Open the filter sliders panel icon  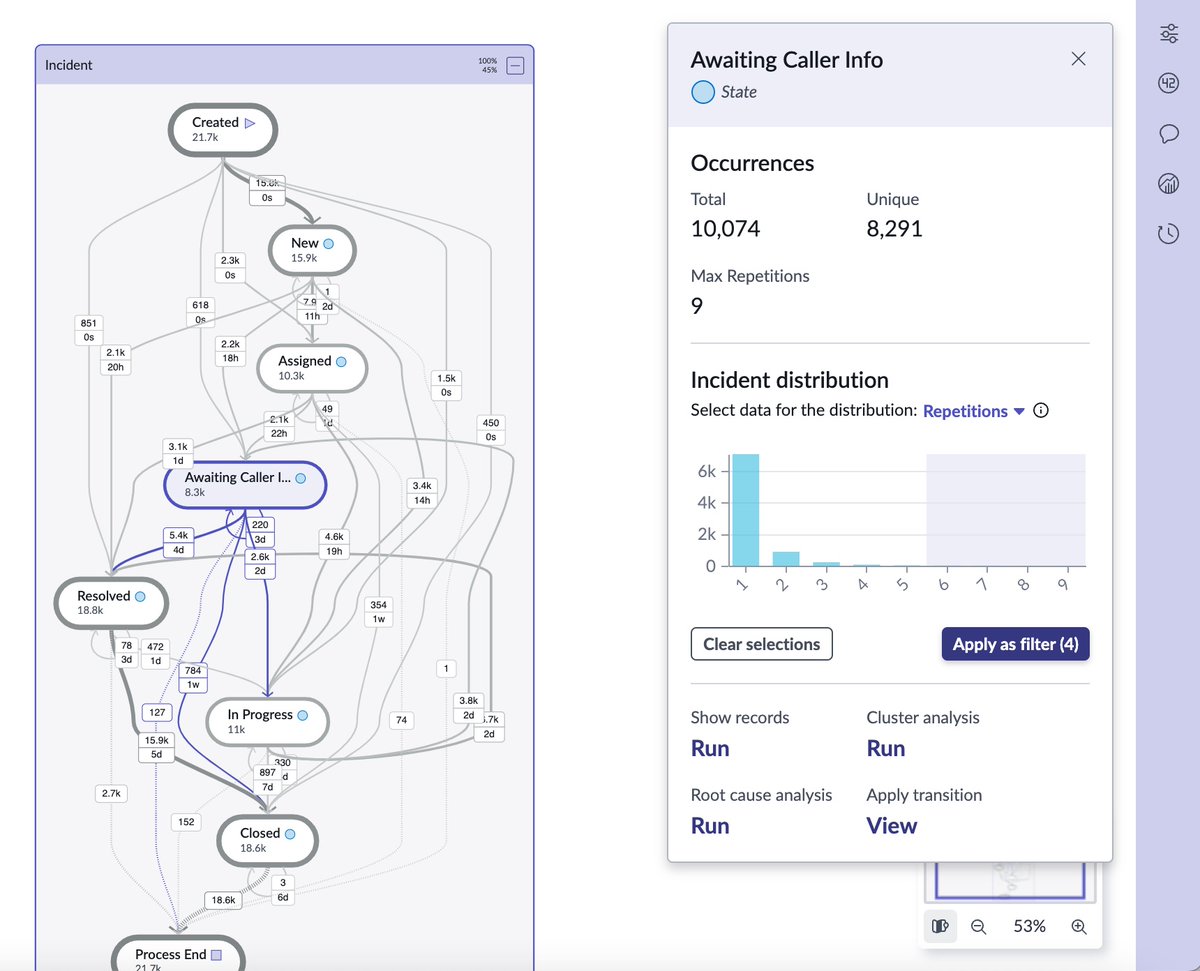point(1168,34)
